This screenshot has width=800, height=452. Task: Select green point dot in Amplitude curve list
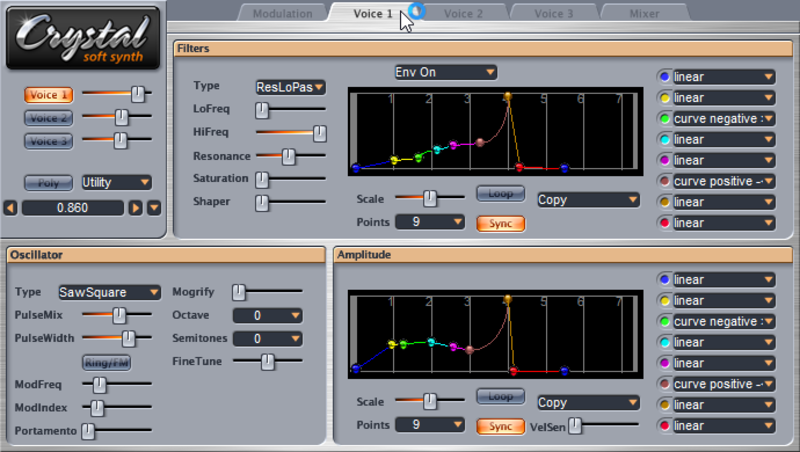point(664,322)
